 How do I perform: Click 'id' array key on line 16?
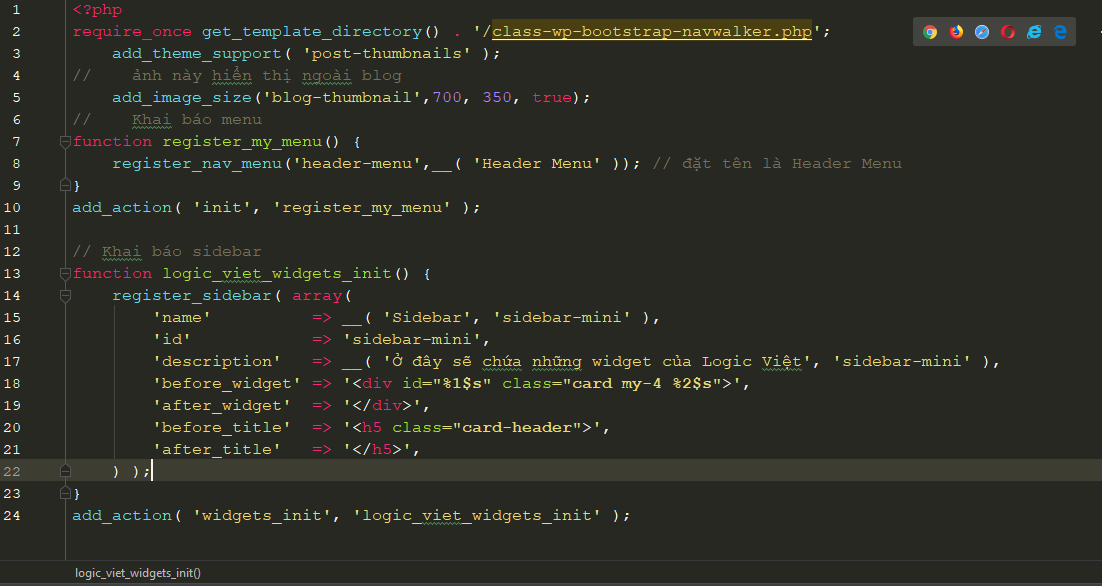tap(172, 339)
